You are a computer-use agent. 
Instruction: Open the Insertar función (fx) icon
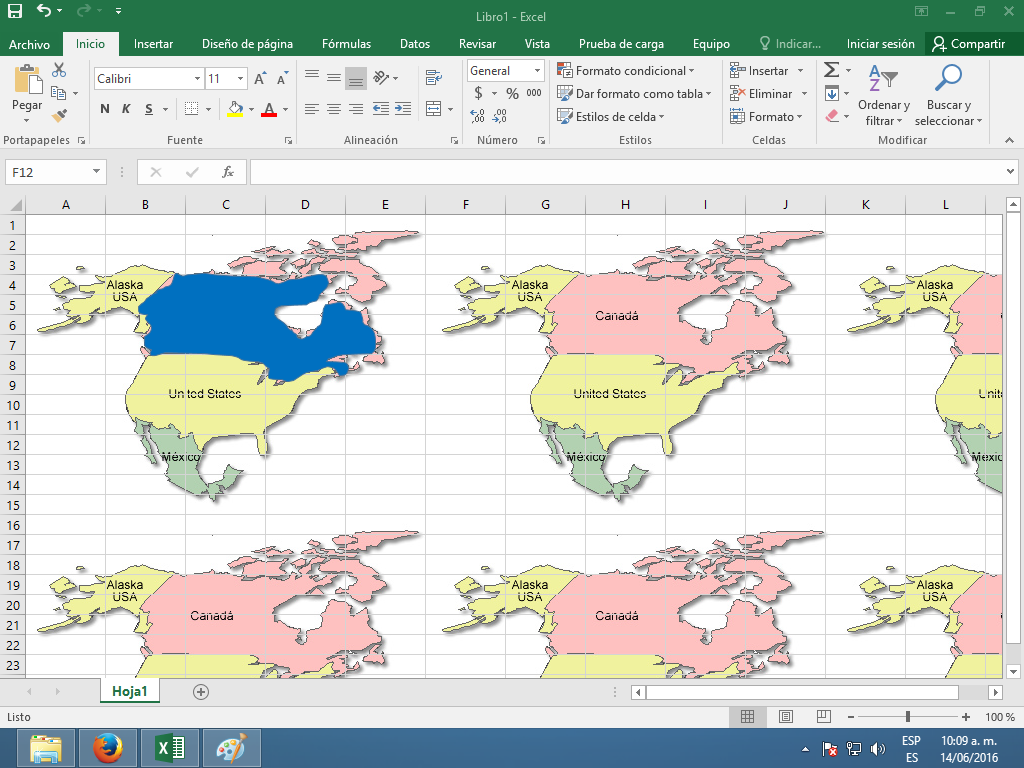tap(228, 171)
